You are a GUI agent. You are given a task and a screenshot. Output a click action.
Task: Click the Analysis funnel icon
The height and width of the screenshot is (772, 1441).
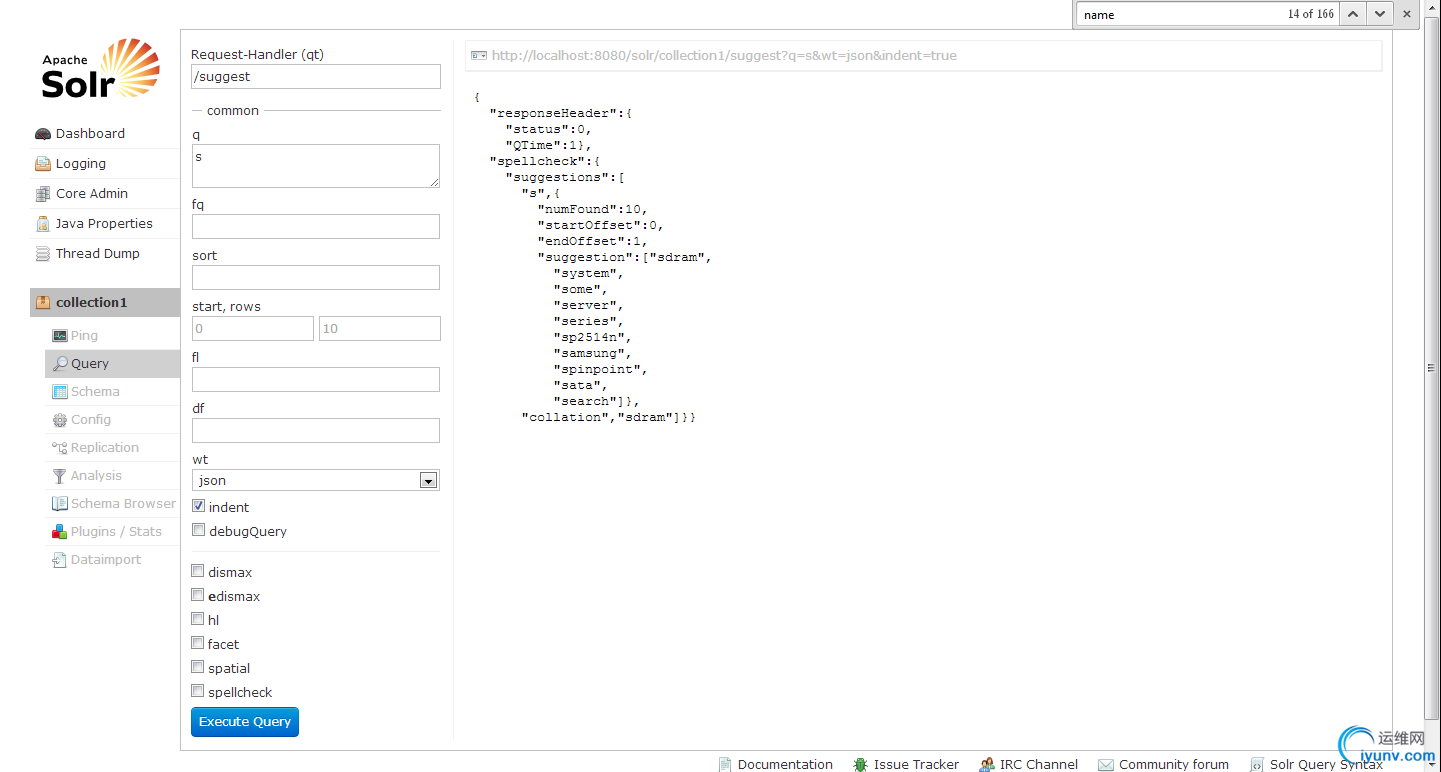(x=60, y=476)
